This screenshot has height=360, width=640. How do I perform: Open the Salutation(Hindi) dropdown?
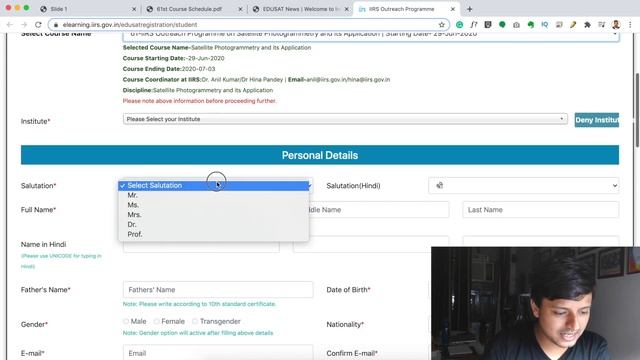[524, 186]
